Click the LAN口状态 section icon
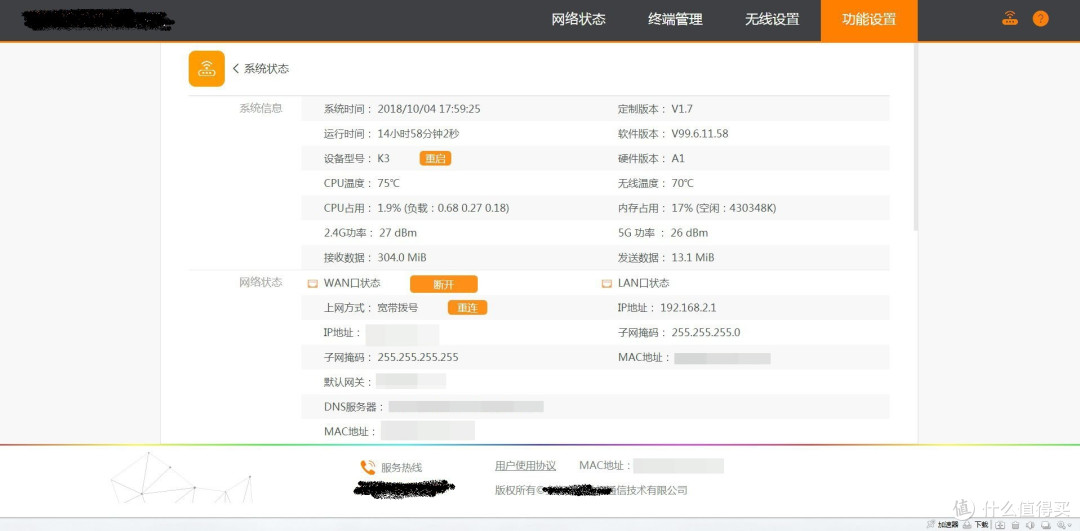 click(607, 284)
